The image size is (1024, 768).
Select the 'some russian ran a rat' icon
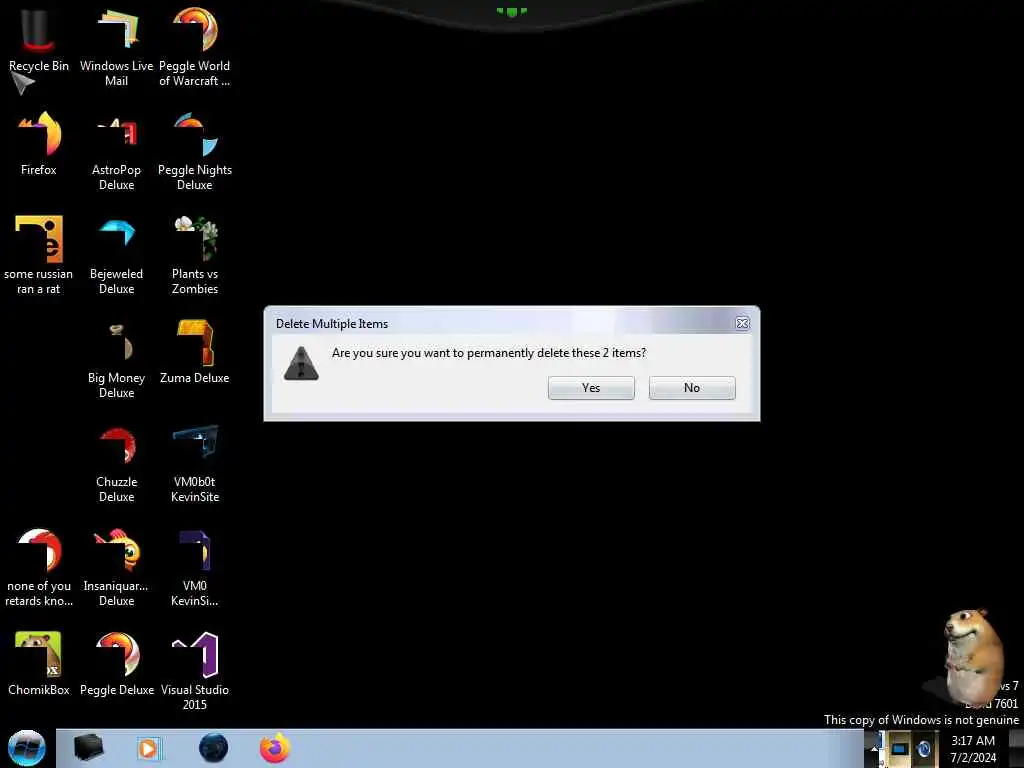39,255
